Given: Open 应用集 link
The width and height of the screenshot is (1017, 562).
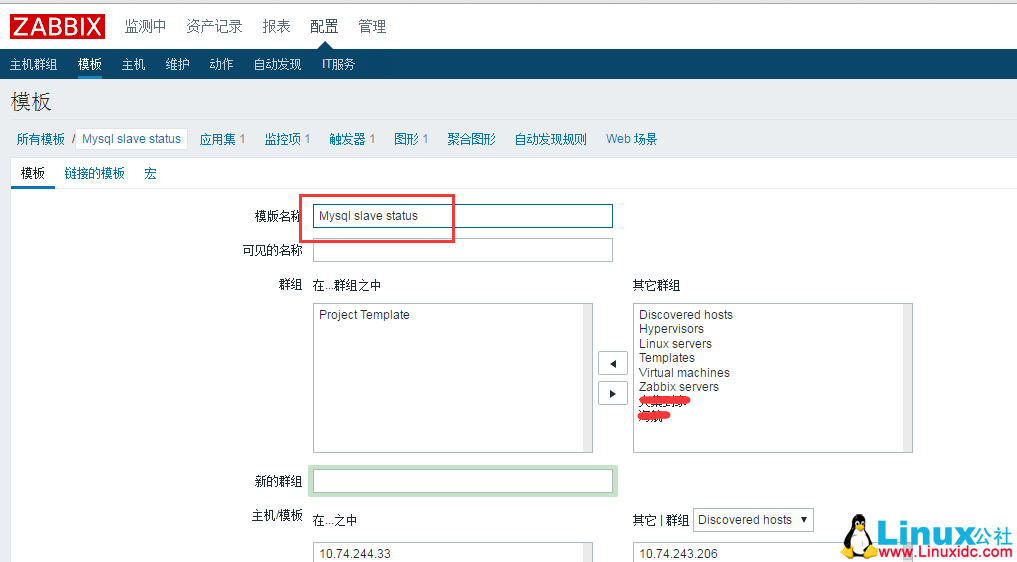Looking at the screenshot, I should pos(218,139).
